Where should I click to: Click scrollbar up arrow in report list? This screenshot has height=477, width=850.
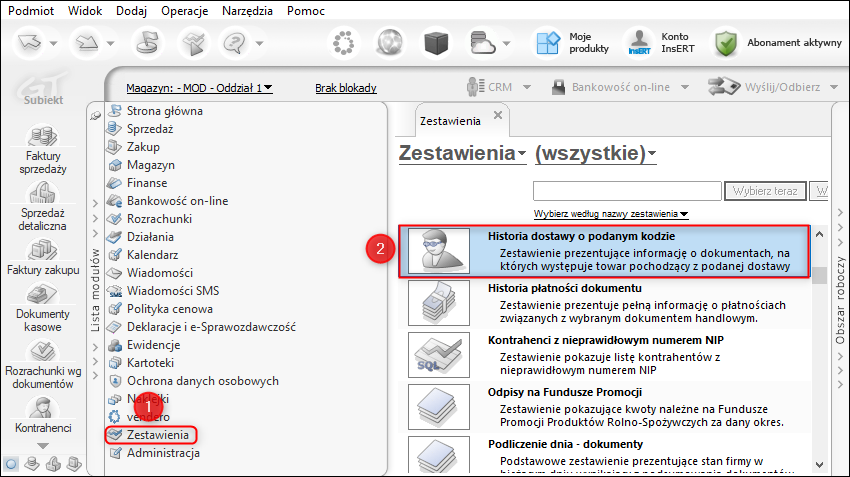tap(819, 235)
